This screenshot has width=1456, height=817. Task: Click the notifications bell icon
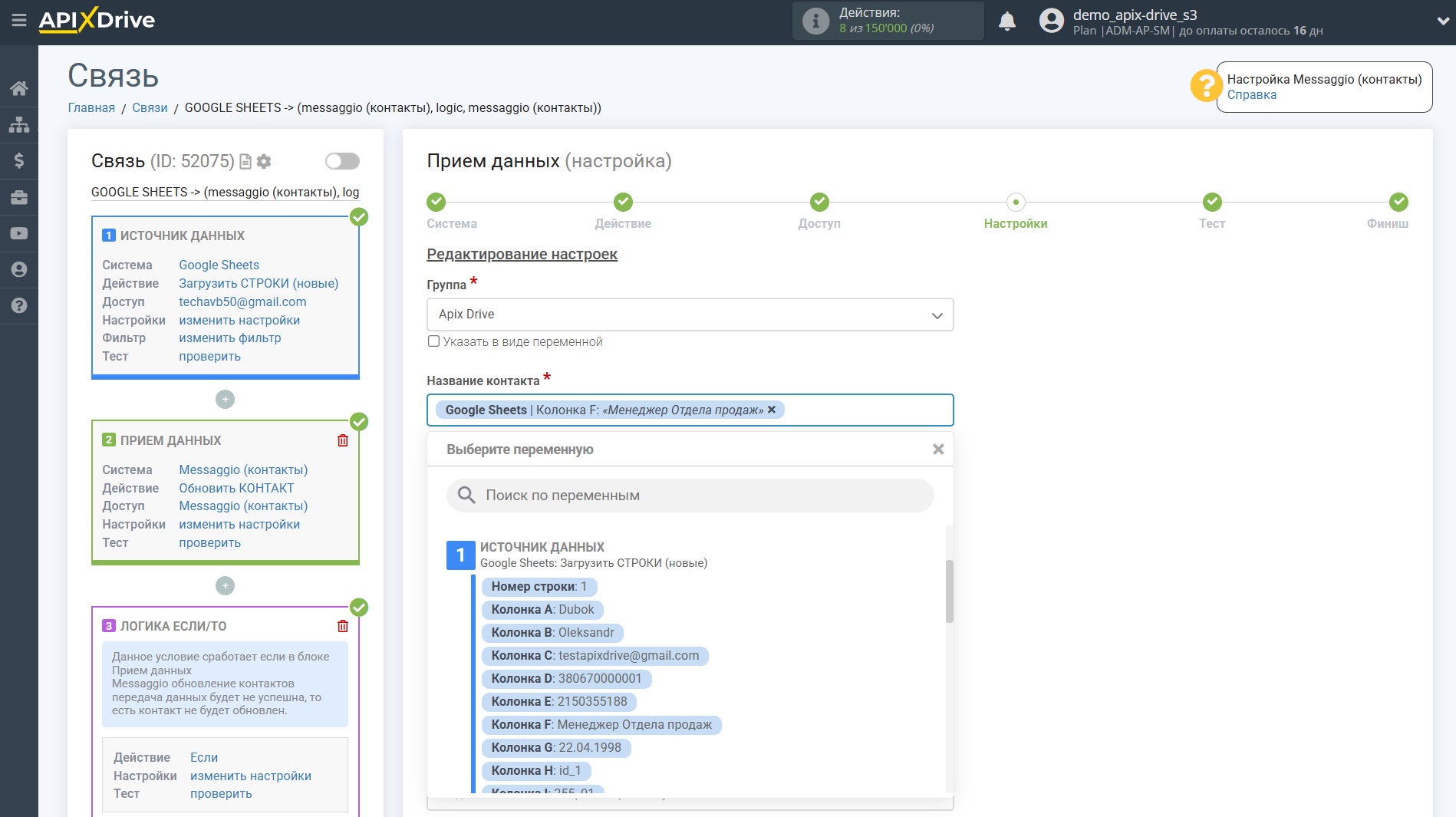(1006, 21)
